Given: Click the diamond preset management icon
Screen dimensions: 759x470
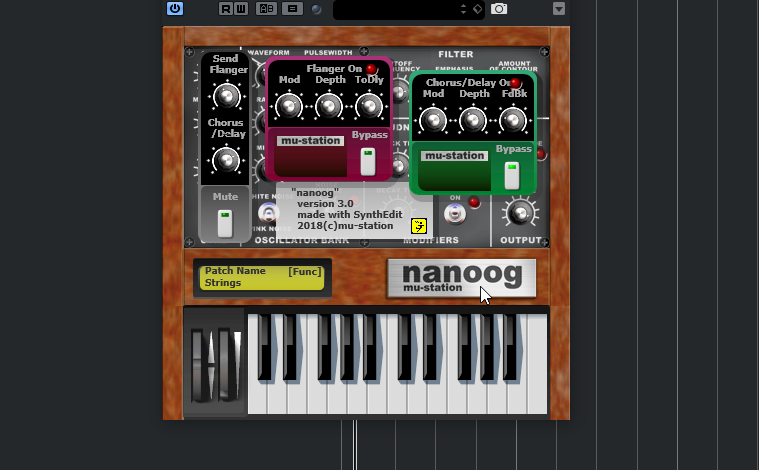Looking at the screenshot, I should tap(477, 9).
